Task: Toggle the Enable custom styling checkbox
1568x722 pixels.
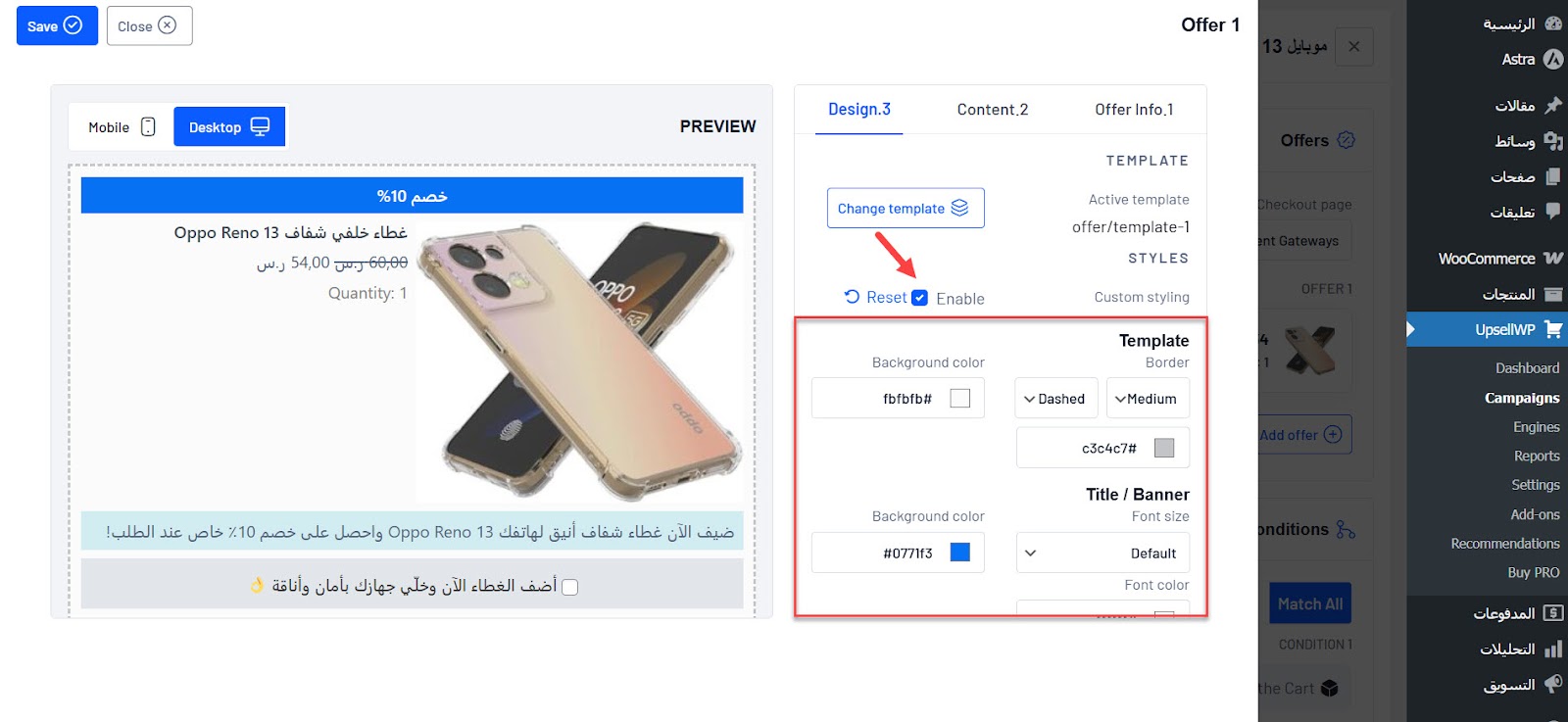Action: (x=919, y=298)
